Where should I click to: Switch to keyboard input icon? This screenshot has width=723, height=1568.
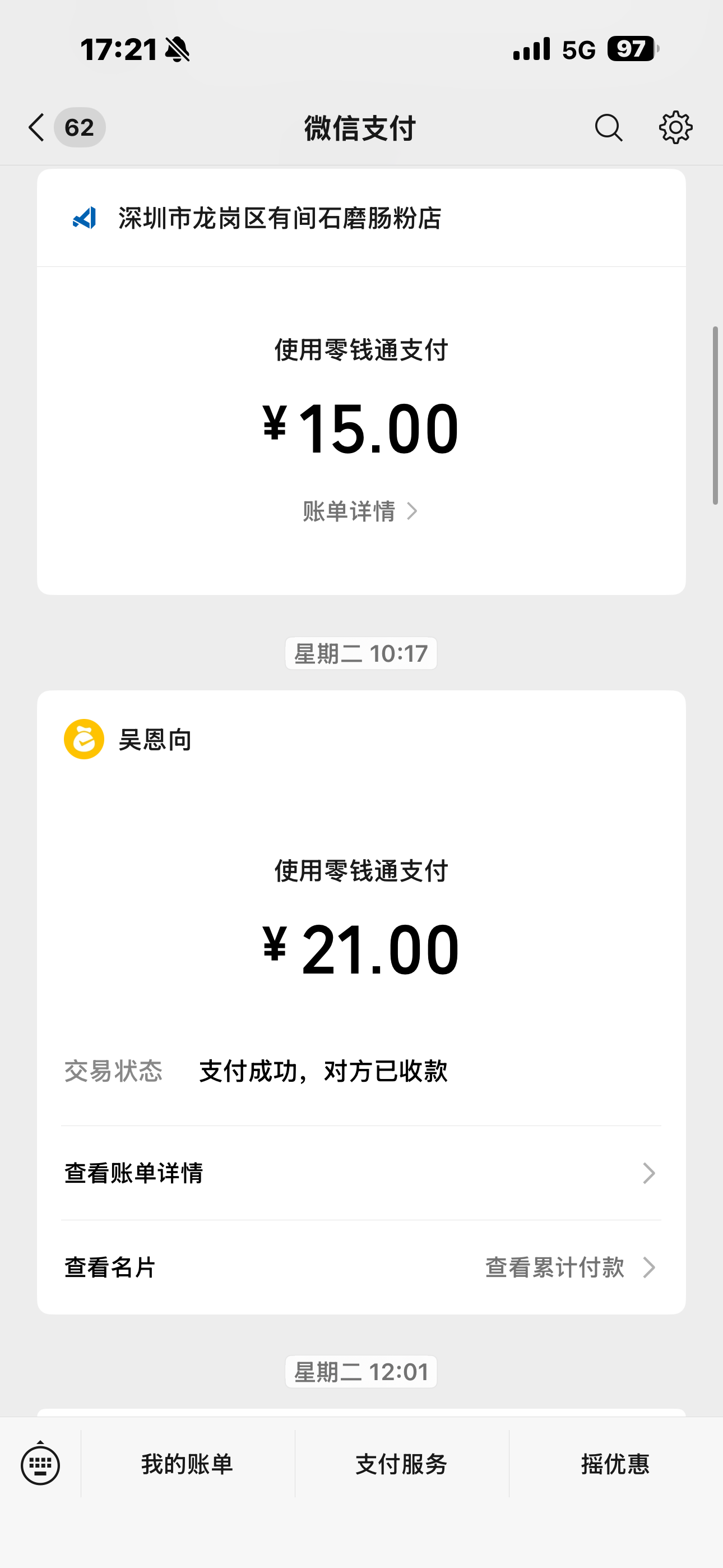coord(40,1464)
